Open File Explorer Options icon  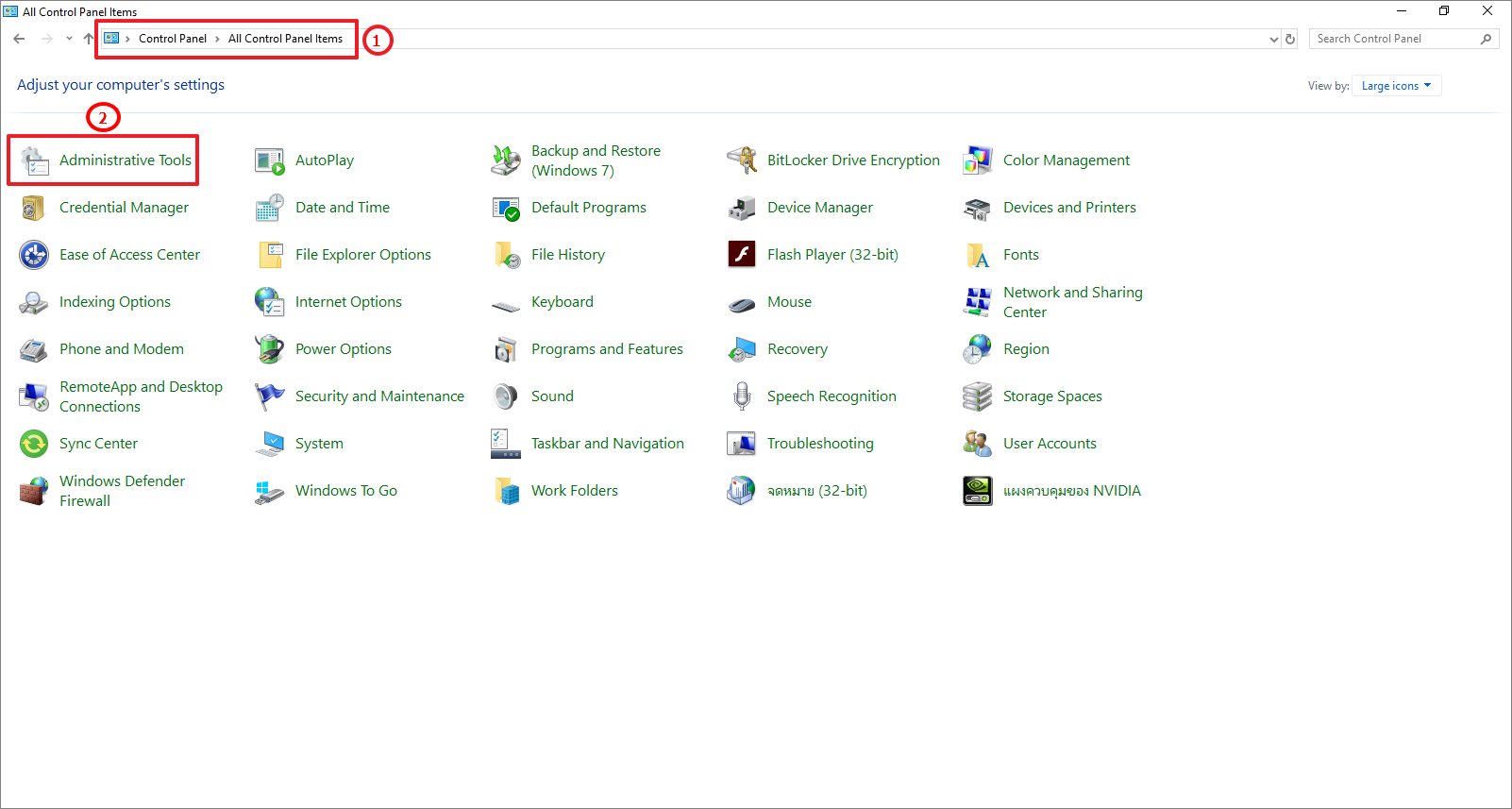point(270,255)
